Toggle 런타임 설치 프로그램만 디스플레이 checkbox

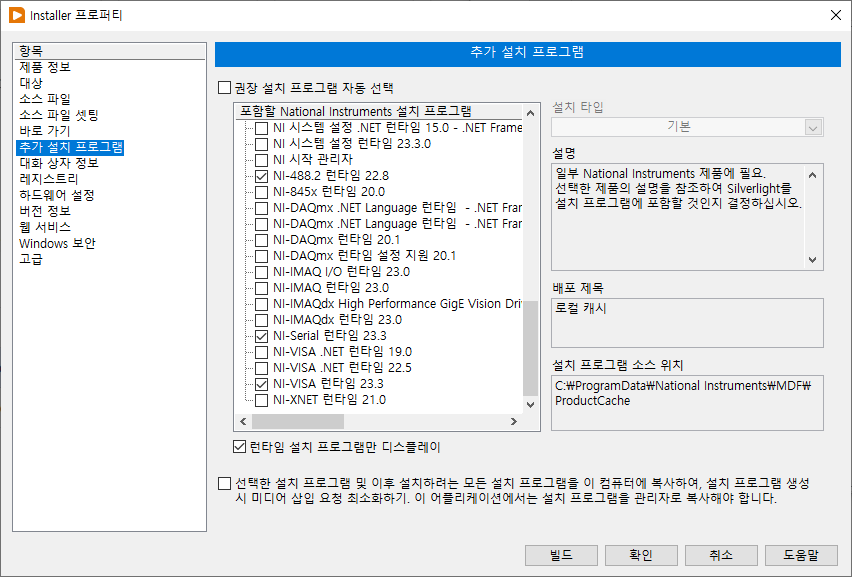[x=240, y=447]
